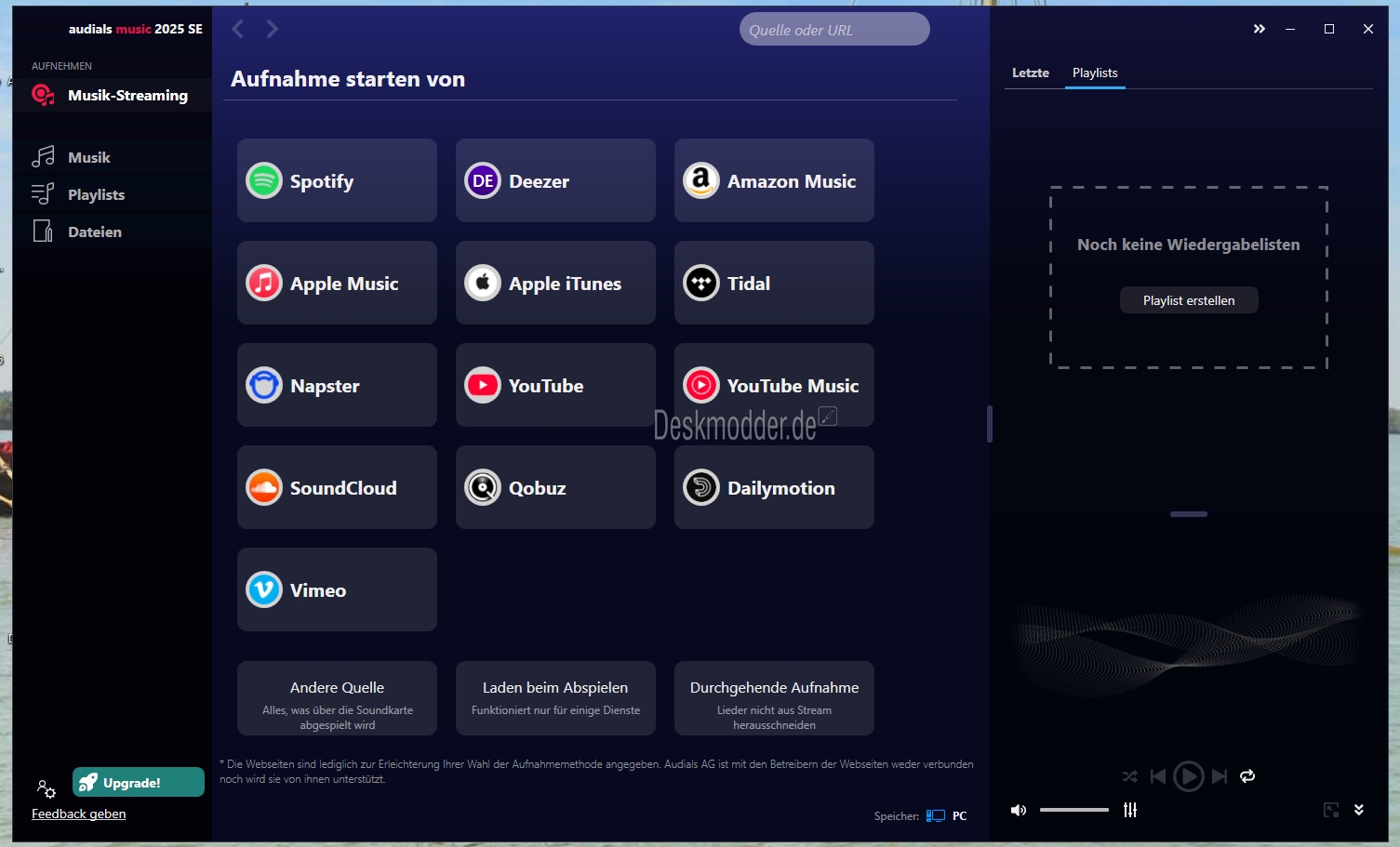
Task: Click the panel divider handle above waveform
Action: (x=1189, y=514)
